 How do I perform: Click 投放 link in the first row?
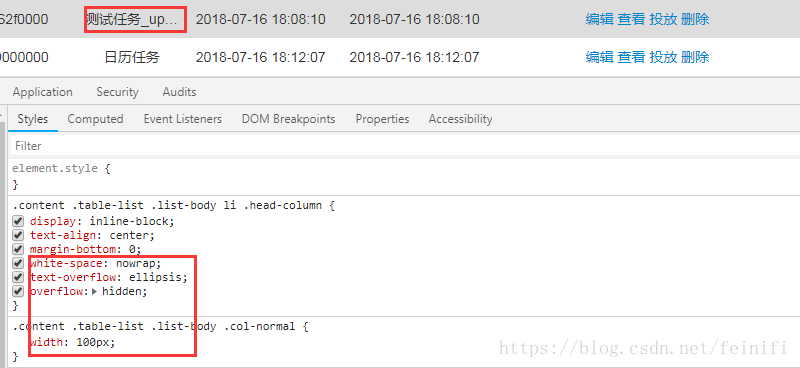click(663, 19)
